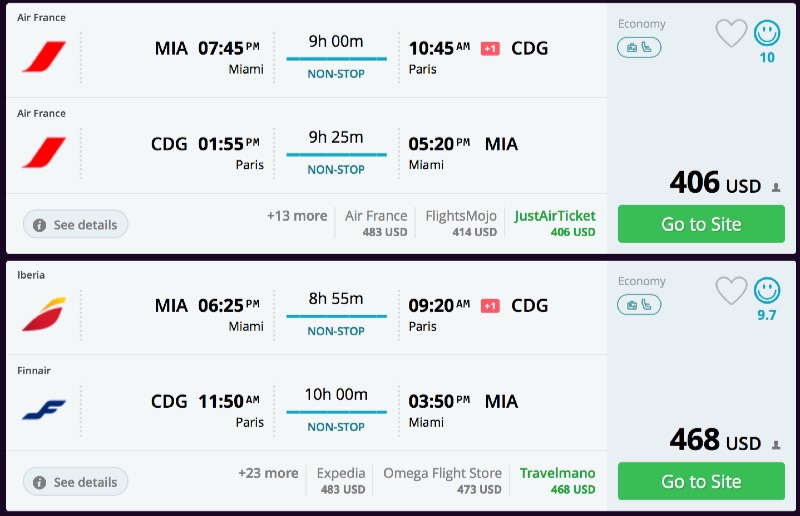The height and width of the screenshot is (516, 800).
Task: Click baggage amenities icon on Iberia card
Action: tap(639, 304)
